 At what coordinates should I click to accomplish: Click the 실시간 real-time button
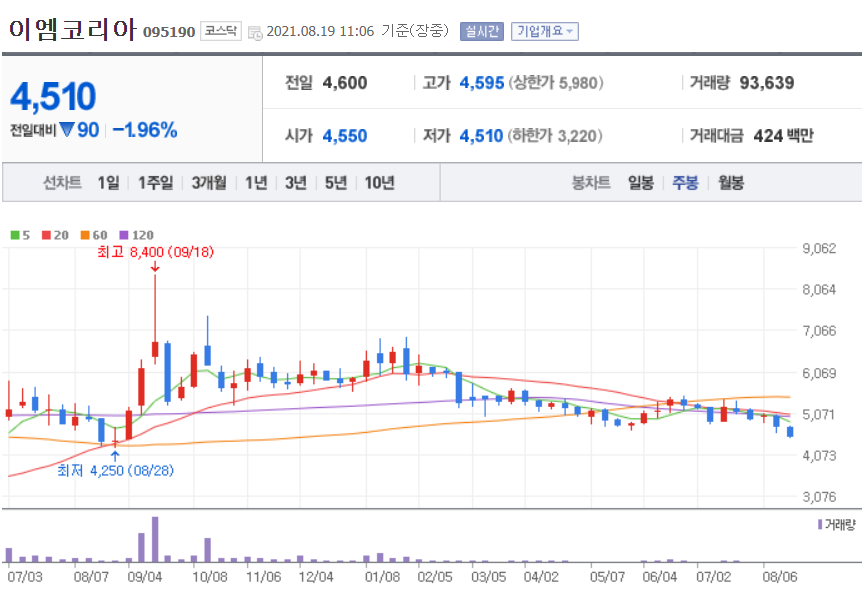(482, 31)
